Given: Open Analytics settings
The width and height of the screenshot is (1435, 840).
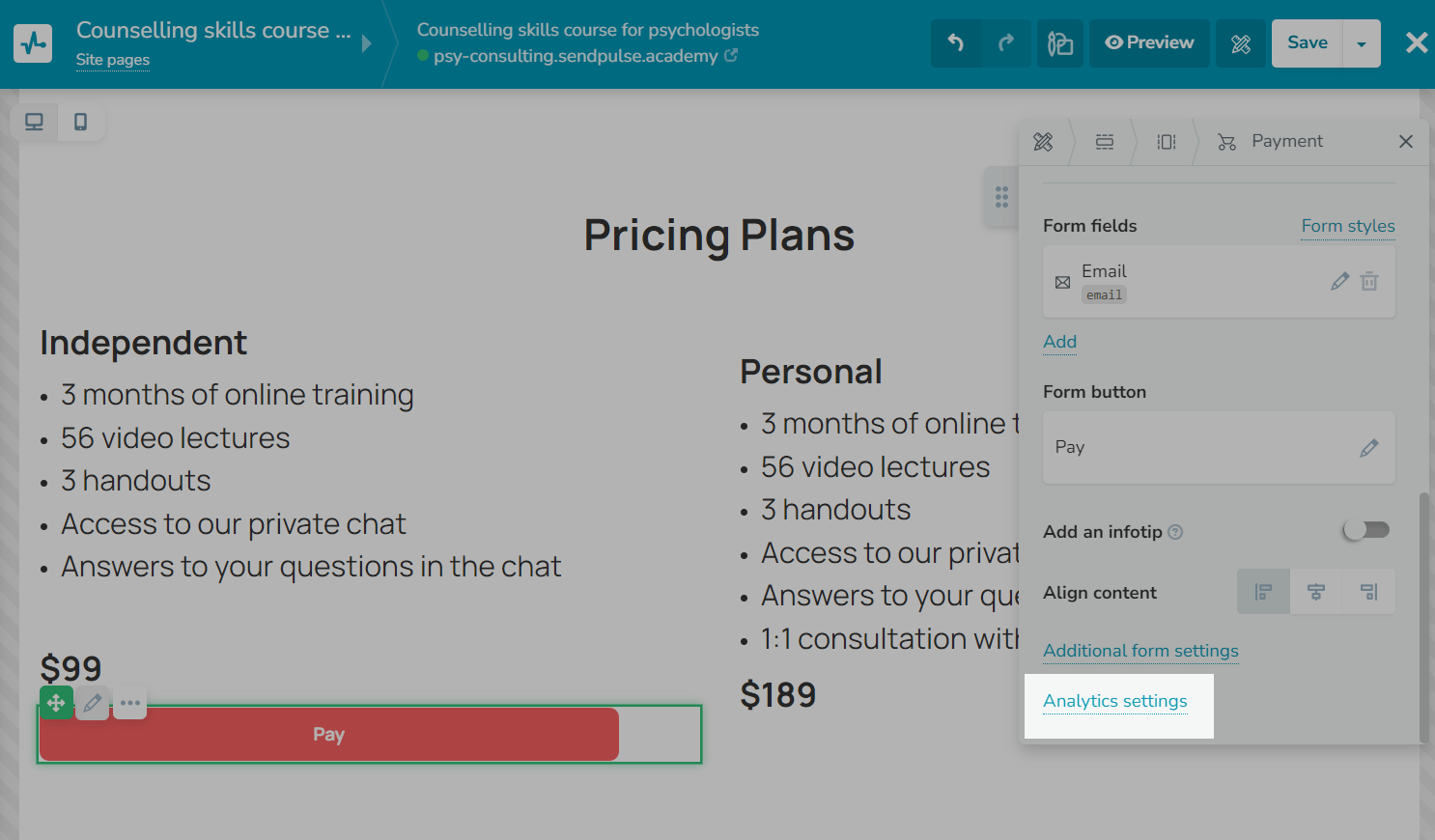Looking at the screenshot, I should pyautogui.click(x=1115, y=701).
